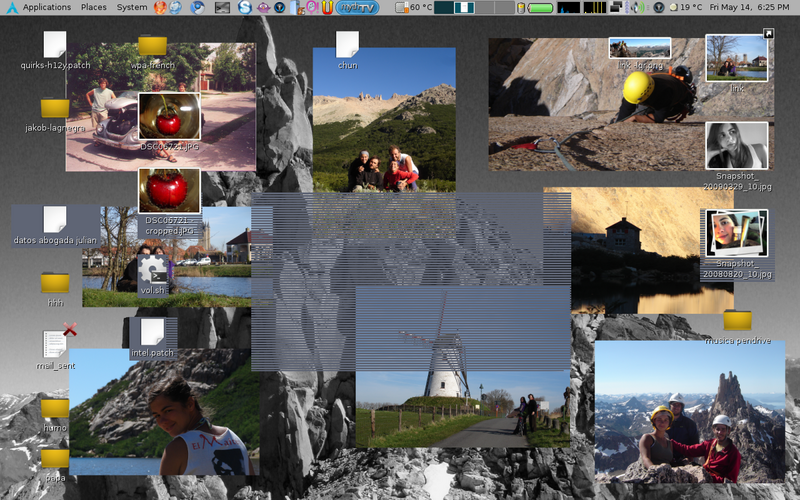Select the vol.sh script icon

coord(153,268)
